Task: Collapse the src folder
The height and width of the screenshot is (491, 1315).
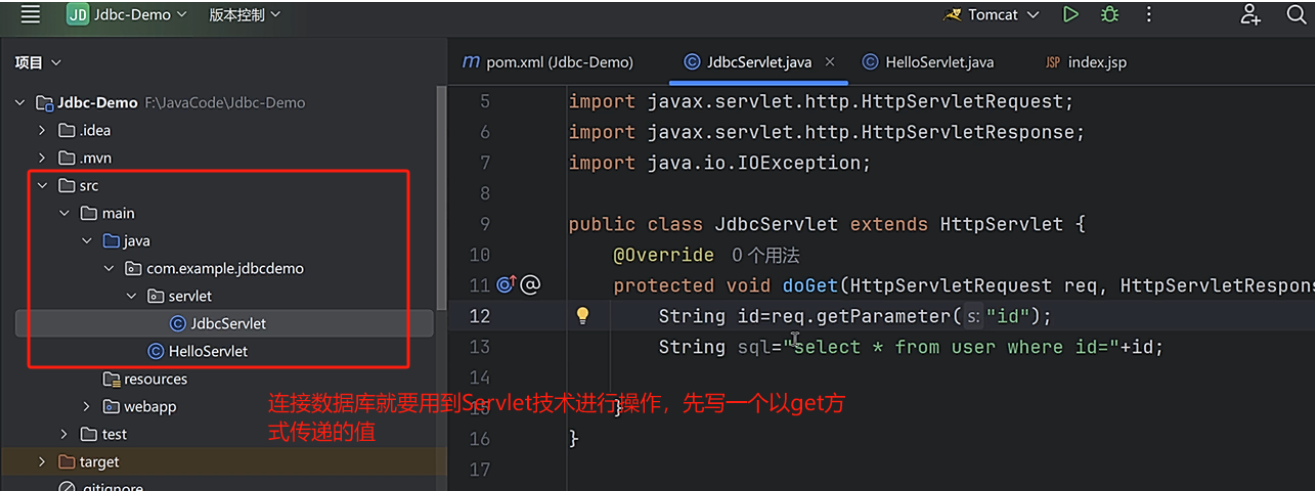Action: pyautogui.click(x=41, y=185)
